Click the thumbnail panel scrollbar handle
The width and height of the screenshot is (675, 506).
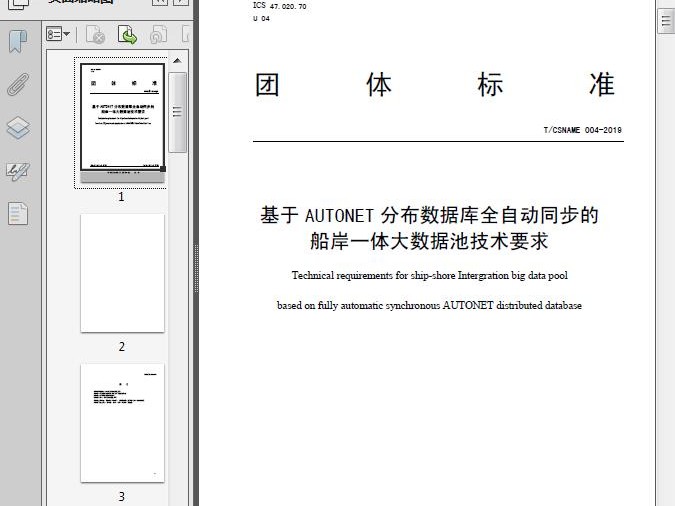point(177,112)
